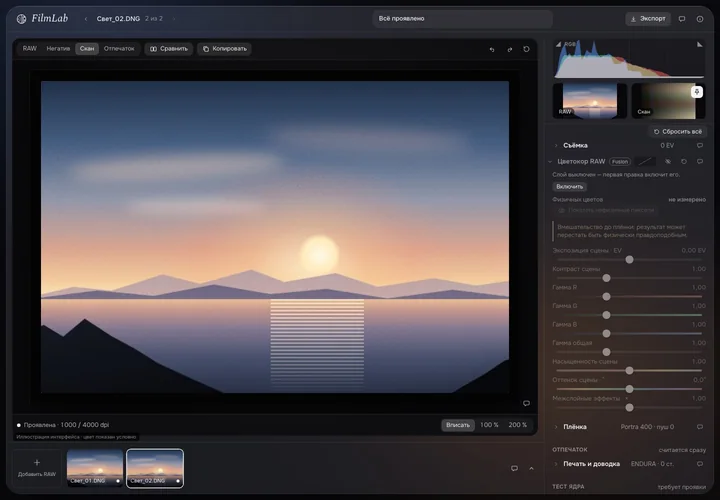The image size is (720, 500).
Task: Expand the Съёмка section
Action: (x=556, y=146)
